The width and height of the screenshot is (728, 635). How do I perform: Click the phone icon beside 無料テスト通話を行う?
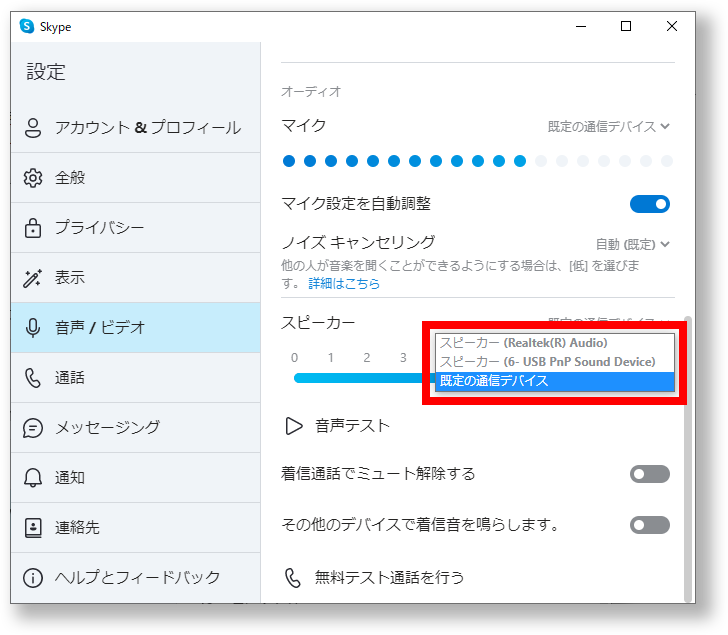click(x=293, y=578)
